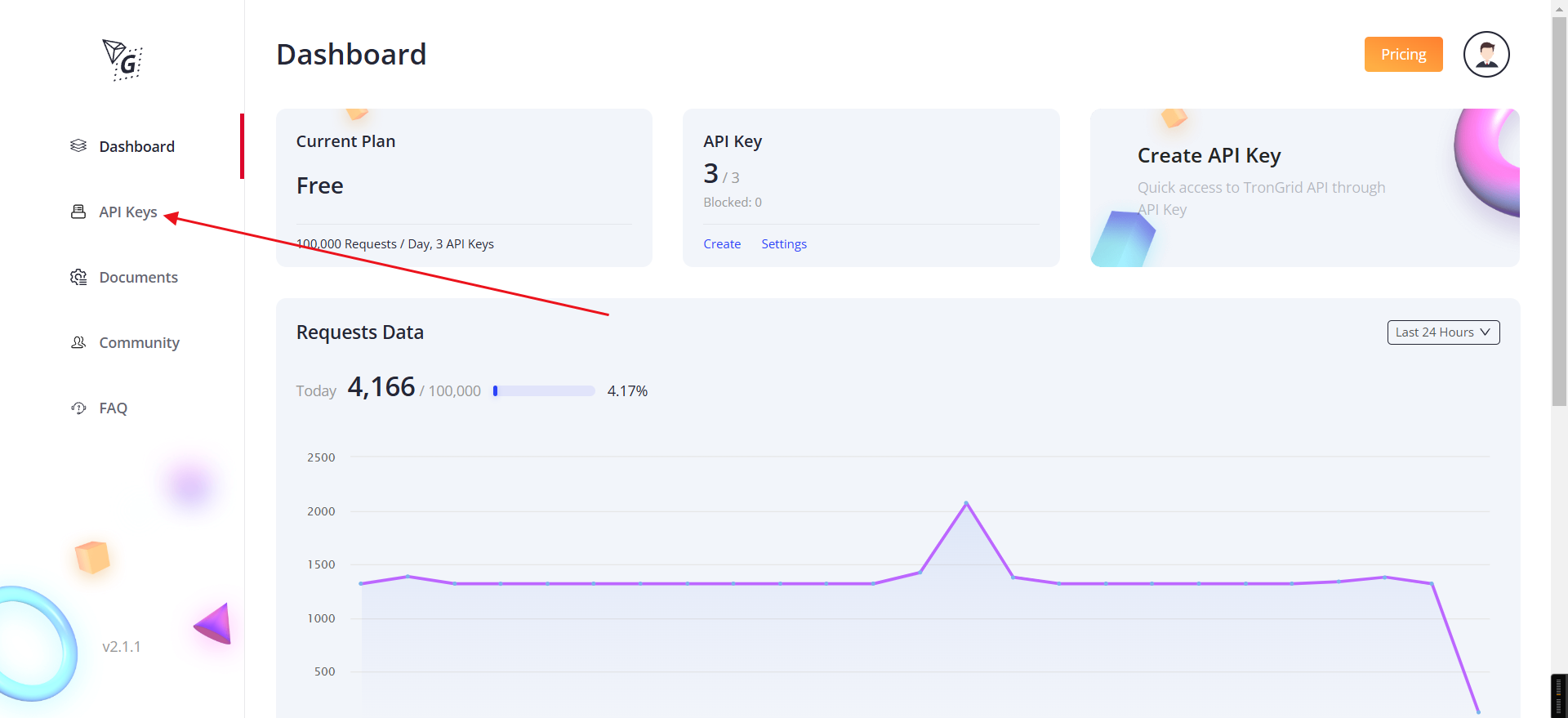The height and width of the screenshot is (718, 1568).
Task: Click the TronGrid logo in sidebar
Action: pos(122,60)
